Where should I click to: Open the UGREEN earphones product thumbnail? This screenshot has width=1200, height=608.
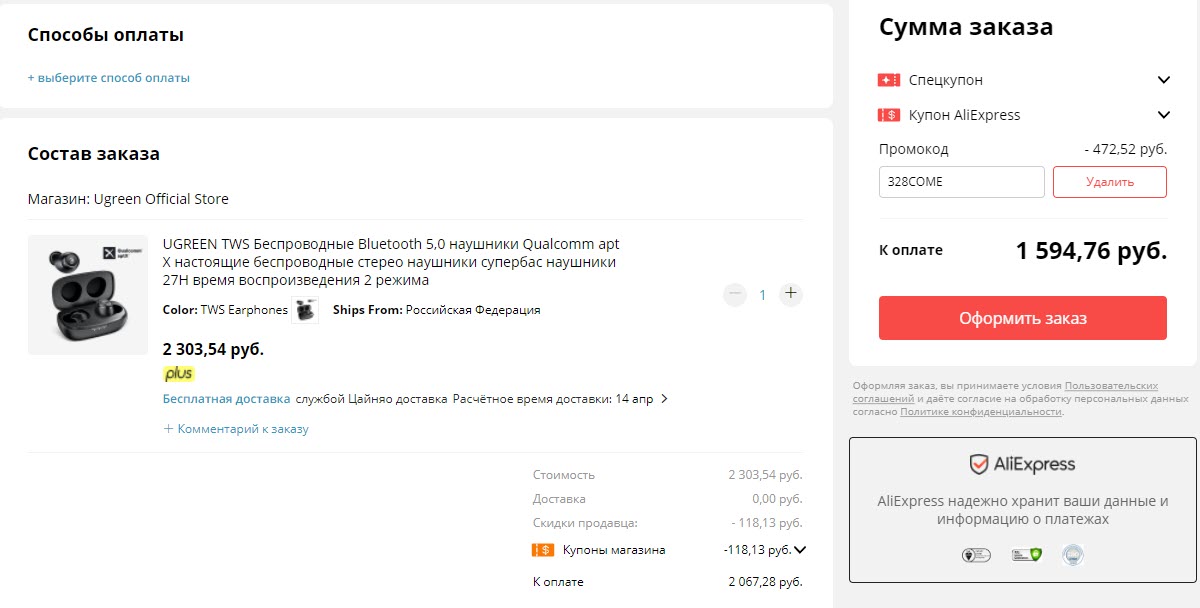87,294
